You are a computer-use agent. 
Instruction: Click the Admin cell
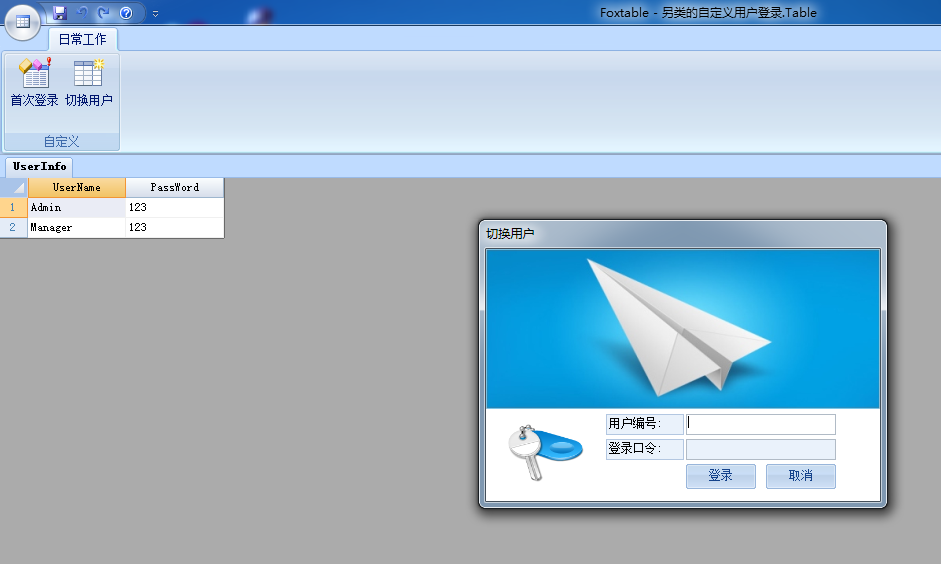[x=77, y=207]
